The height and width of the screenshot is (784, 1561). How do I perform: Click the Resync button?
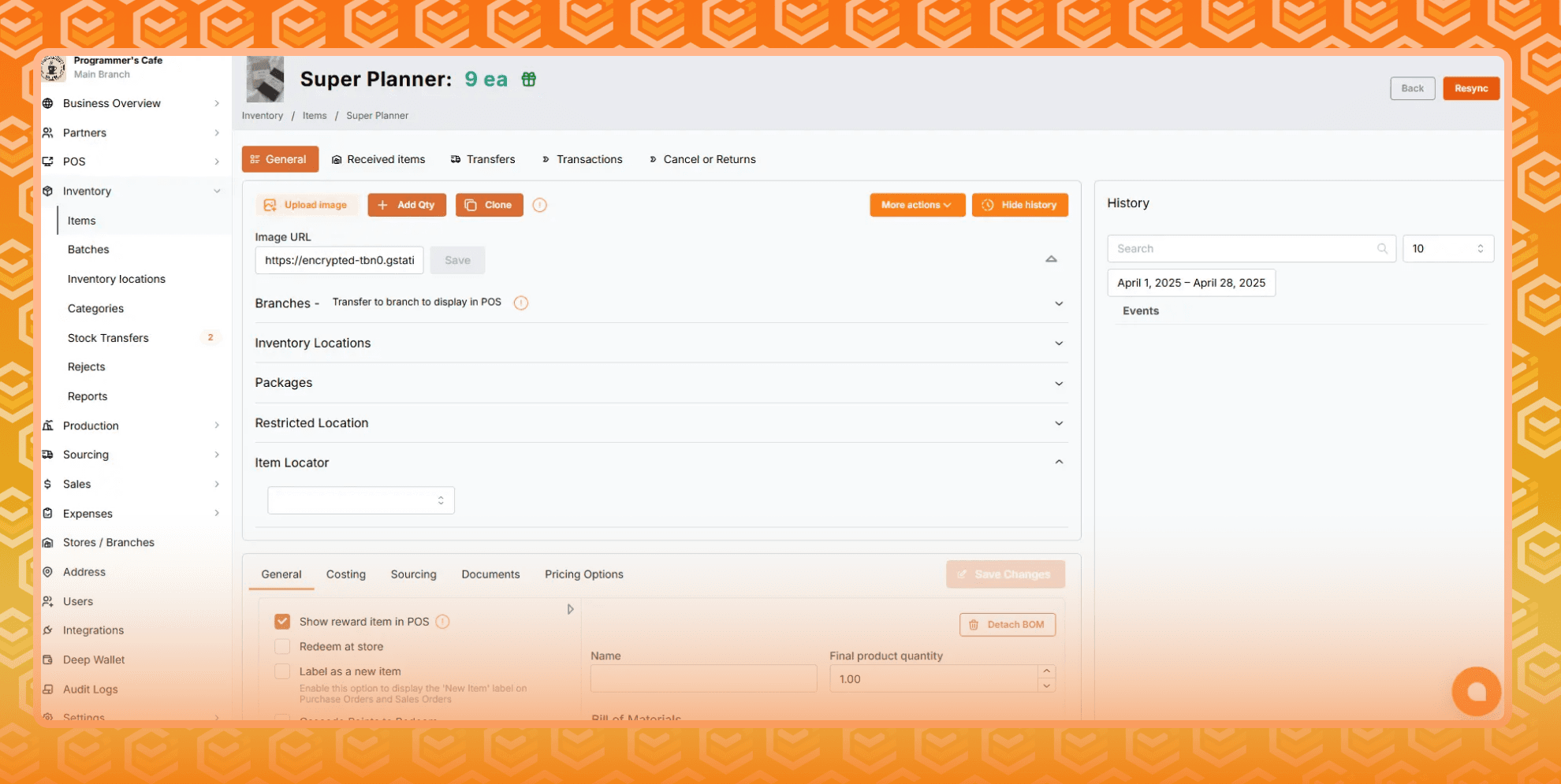[1470, 88]
